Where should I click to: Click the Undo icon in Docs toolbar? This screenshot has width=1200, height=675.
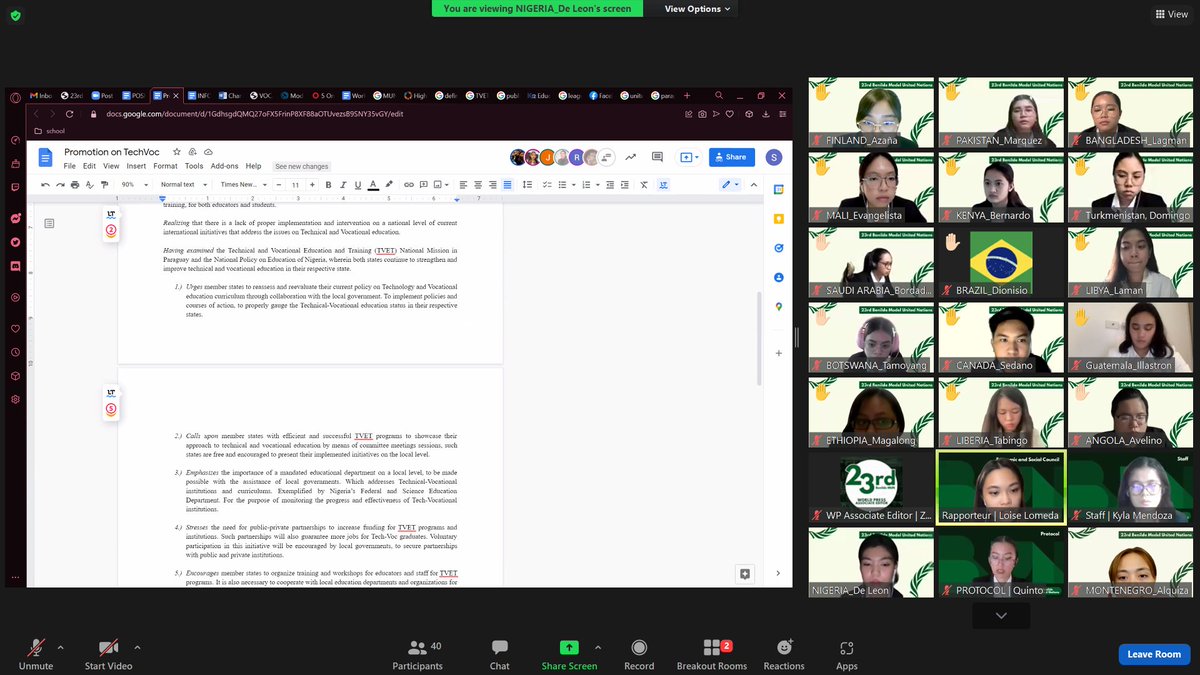point(45,185)
